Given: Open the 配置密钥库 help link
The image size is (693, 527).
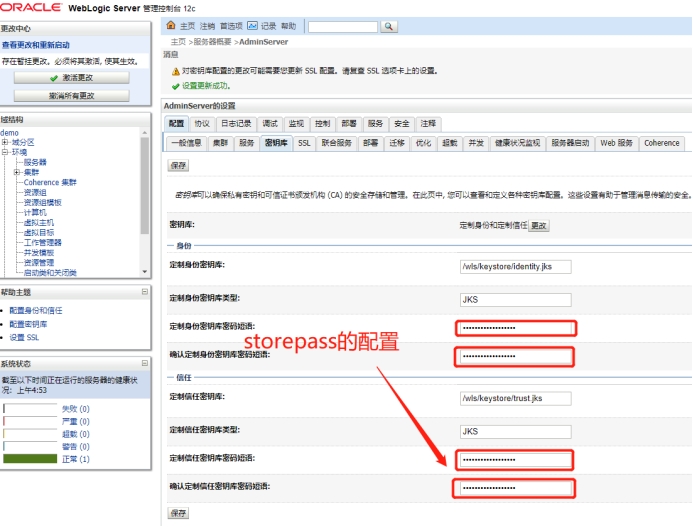Looking at the screenshot, I should coord(28,324).
